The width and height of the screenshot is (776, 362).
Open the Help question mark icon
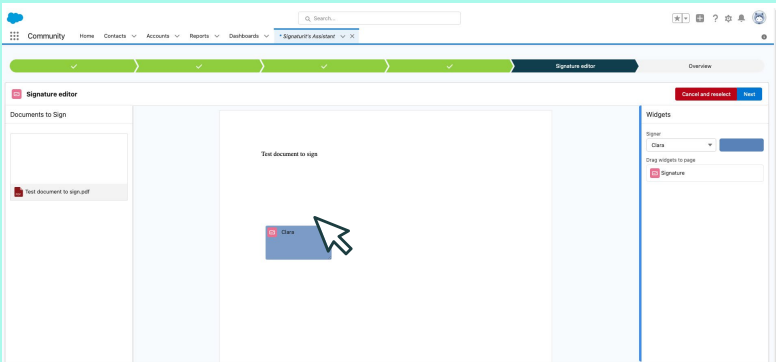pos(715,18)
